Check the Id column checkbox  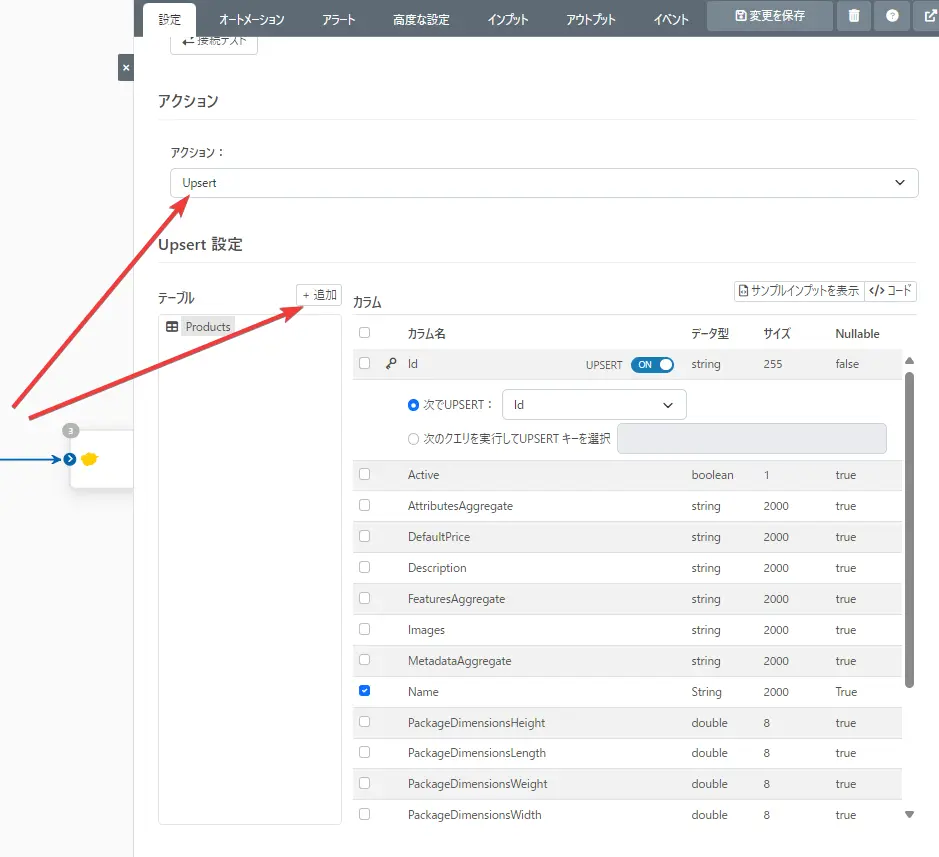[x=364, y=363]
